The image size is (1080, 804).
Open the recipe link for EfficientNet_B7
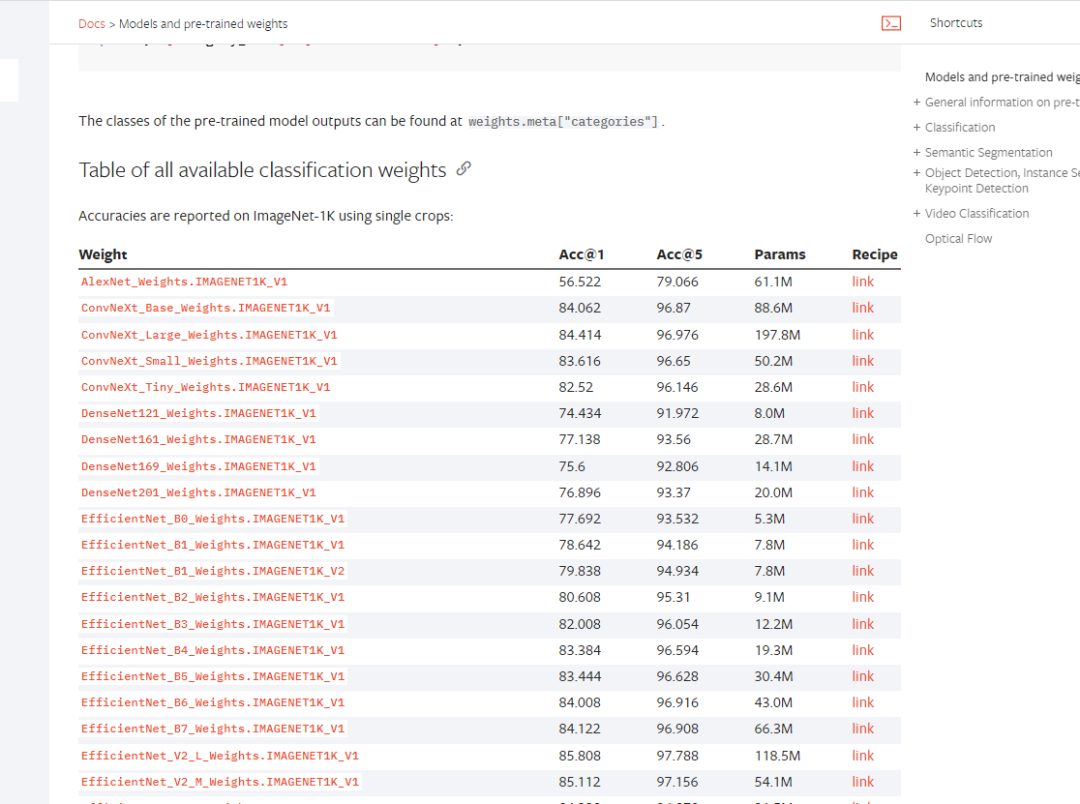[x=862, y=729]
